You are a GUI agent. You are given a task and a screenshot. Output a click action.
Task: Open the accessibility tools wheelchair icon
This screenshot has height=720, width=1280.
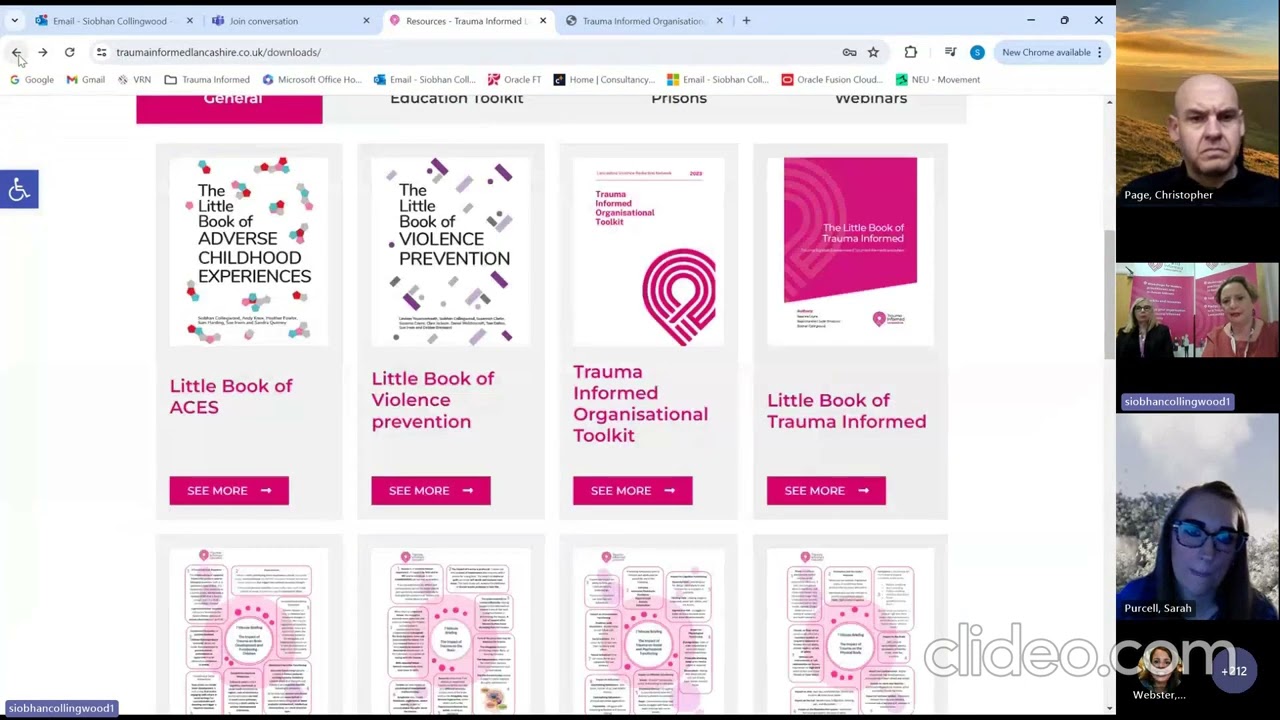[19, 189]
